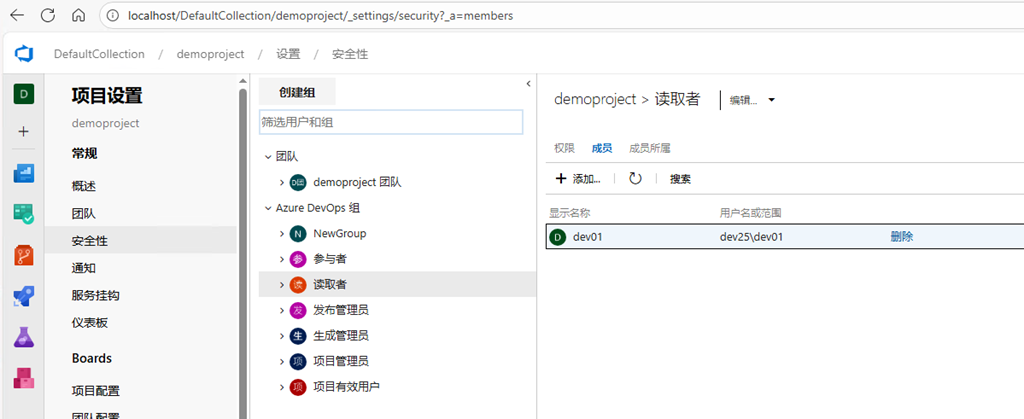Open Pipelines hub icon in sidebar

click(x=24, y=296)
